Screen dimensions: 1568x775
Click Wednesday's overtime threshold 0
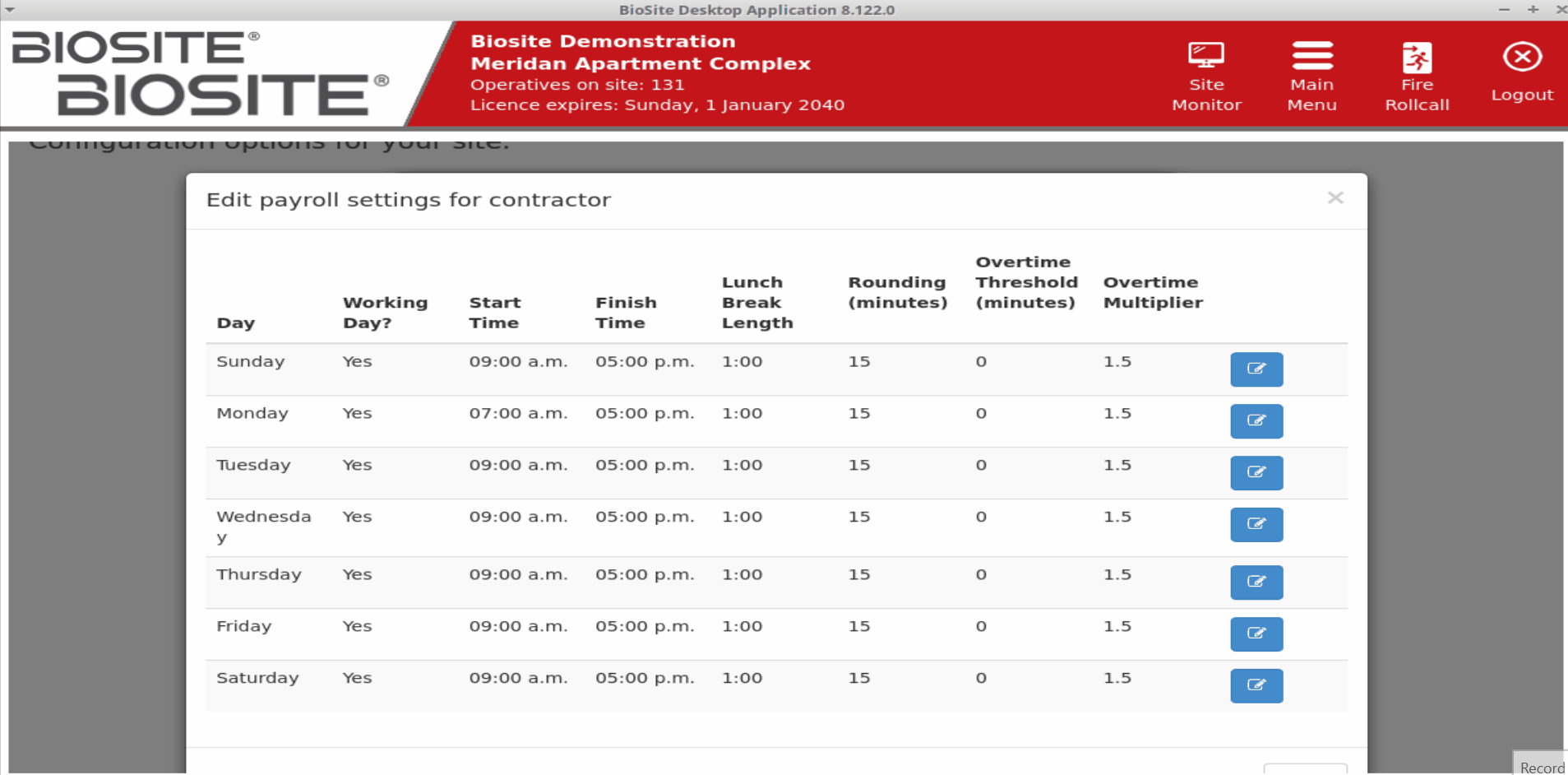981,517
